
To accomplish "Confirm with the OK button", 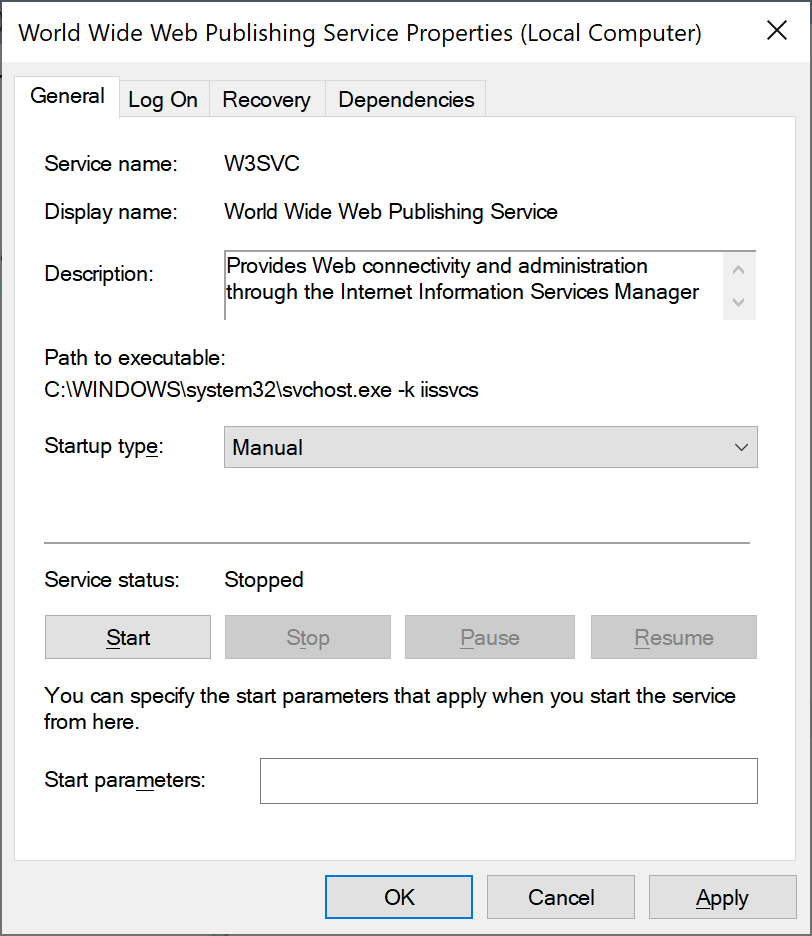I will 399,897.
